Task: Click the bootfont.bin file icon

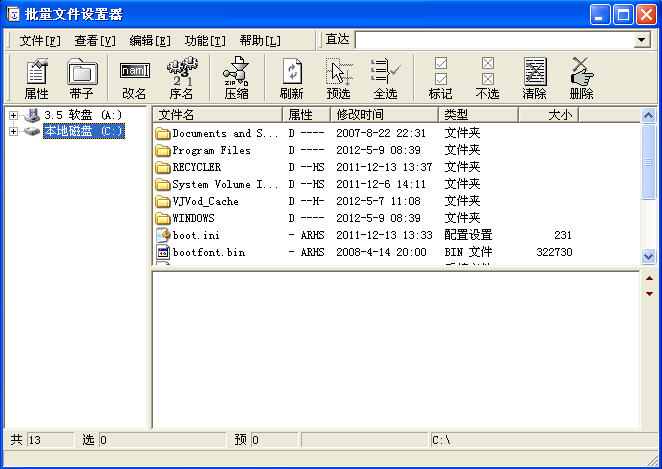Action: pyautogui.click(x=163, y=252)
